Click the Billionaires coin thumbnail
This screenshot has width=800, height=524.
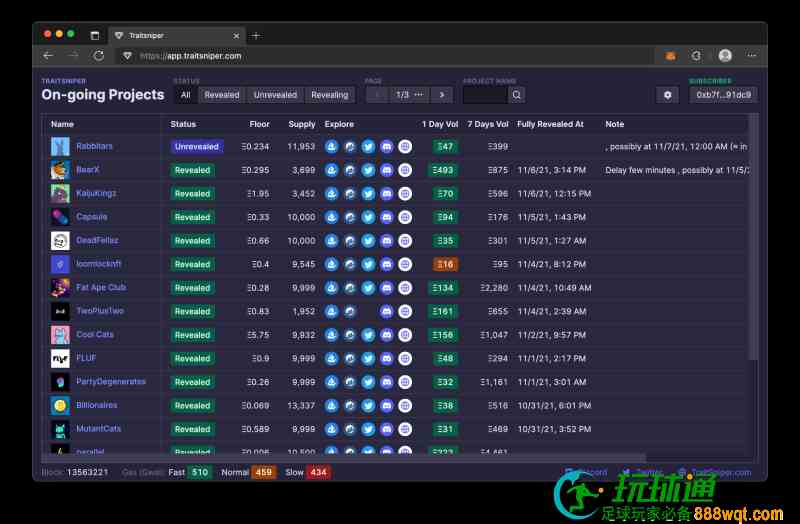(x=60, y=406)
